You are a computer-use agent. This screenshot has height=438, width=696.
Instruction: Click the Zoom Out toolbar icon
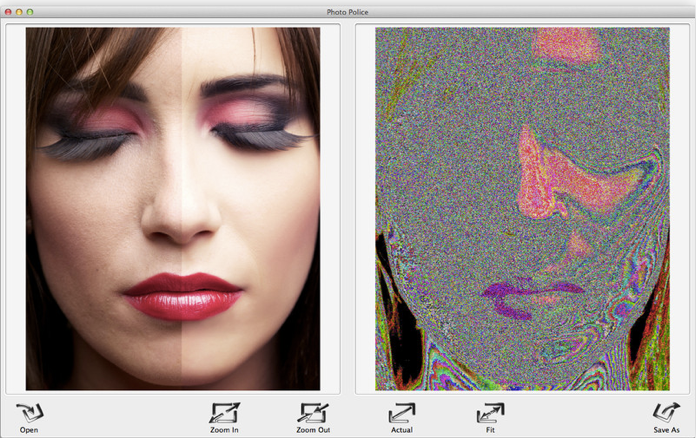[x=313, y=413]
